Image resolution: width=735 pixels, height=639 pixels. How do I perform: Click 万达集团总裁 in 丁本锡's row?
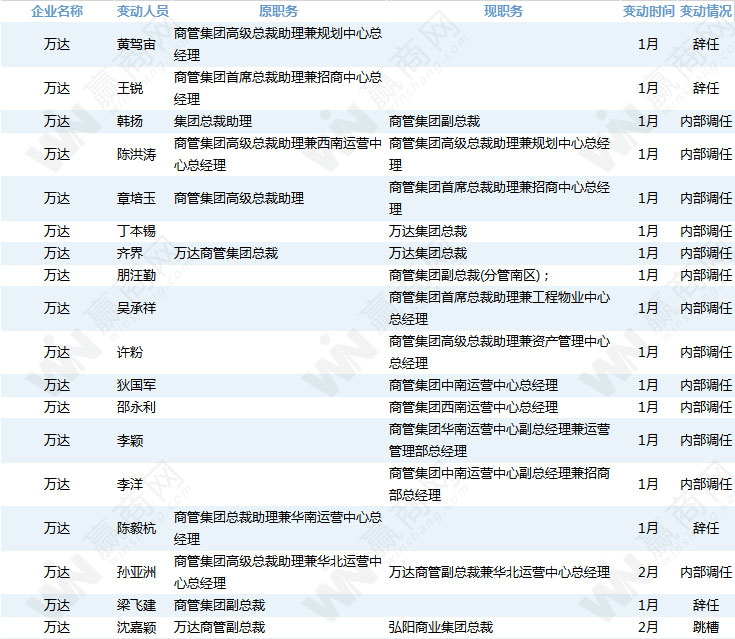pyautogui.click(x=428, y=231)
